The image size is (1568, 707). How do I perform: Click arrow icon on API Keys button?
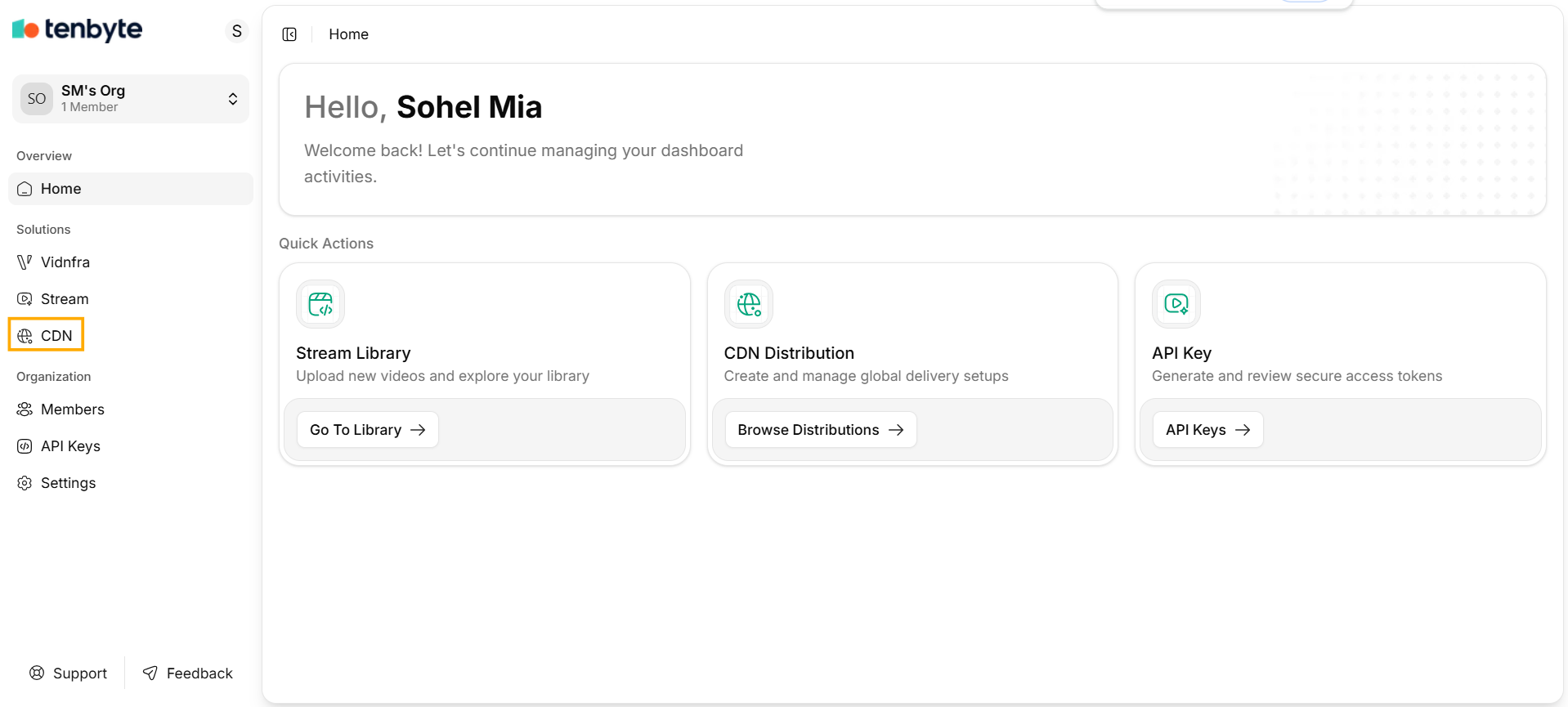1243,430
